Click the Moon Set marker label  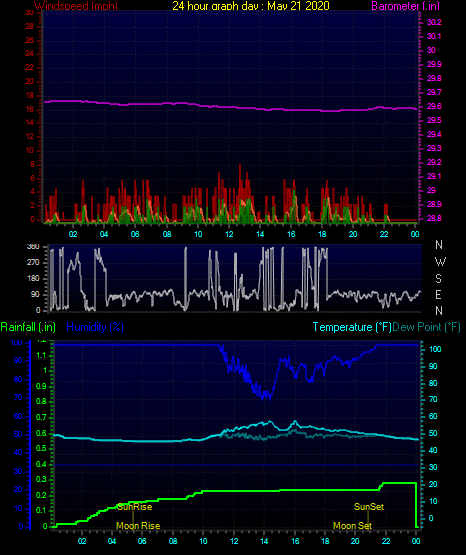pos(352,526)
